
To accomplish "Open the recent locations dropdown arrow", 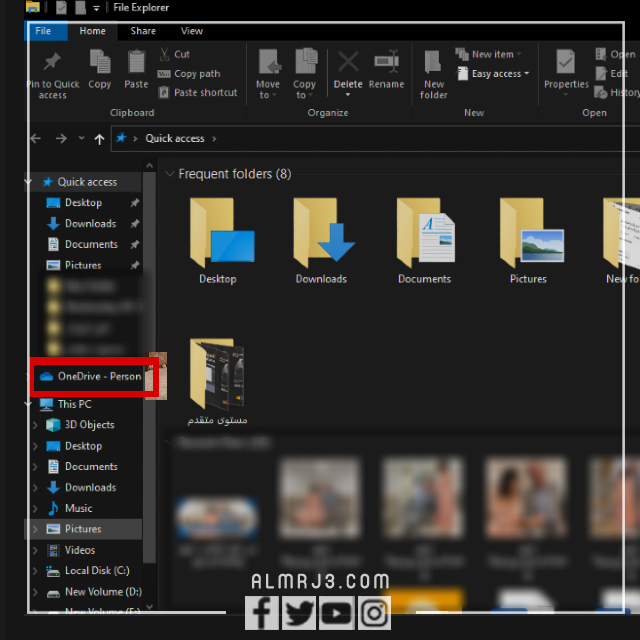I will (x=82, y=138).
